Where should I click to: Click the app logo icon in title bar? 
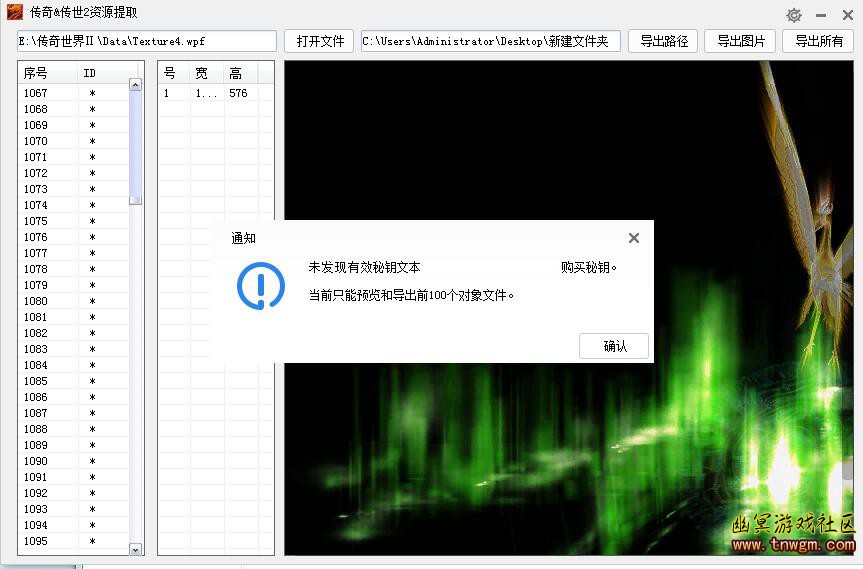tap(15, 12)
